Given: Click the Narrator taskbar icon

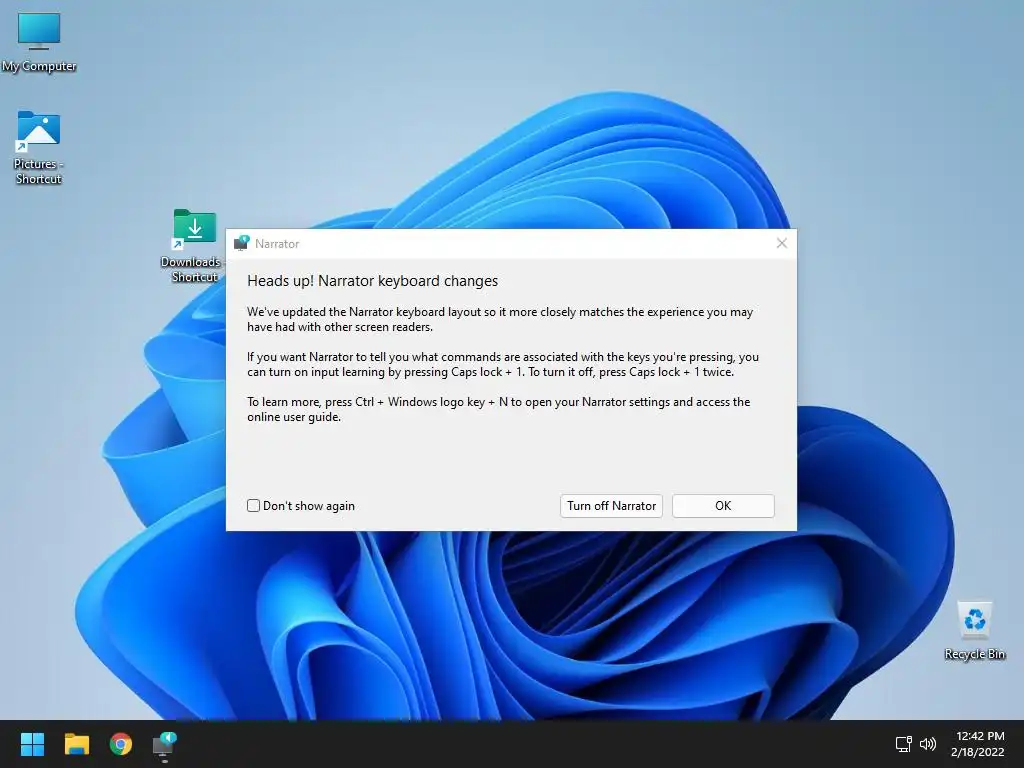Looking at the screenshot, I should click(x=165, y=745).
